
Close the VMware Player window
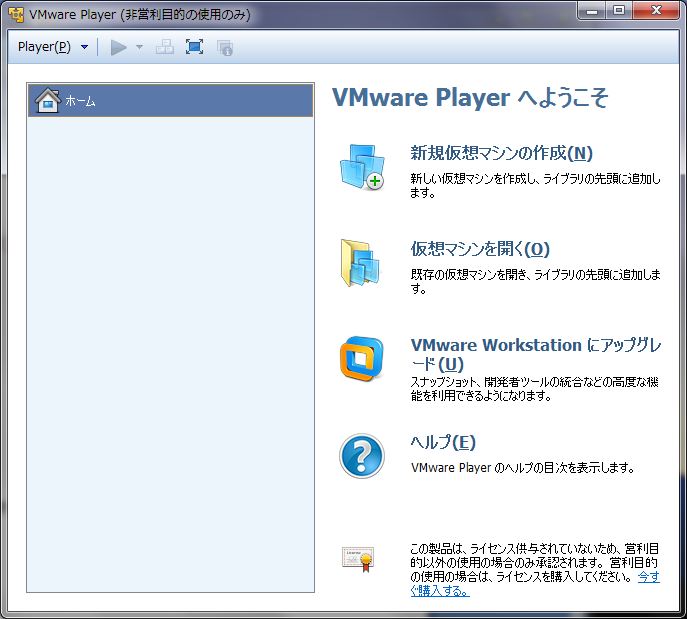[x=656, y=11]
